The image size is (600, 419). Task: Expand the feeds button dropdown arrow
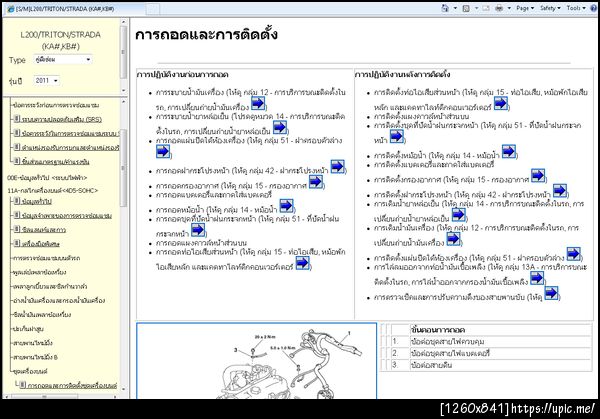(x=476, y=8)
